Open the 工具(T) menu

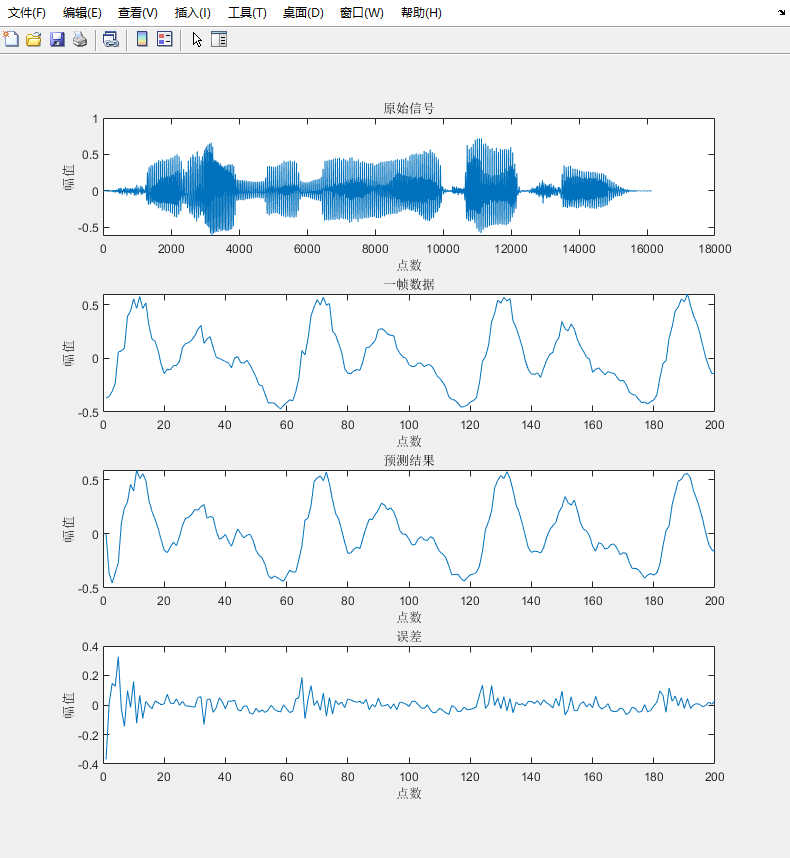[x=247, y=13]
